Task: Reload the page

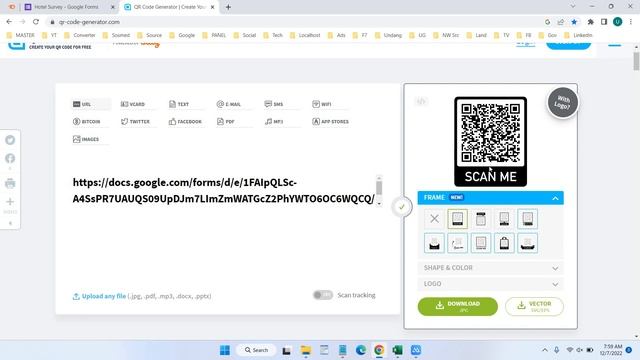Action: [36, 22]
